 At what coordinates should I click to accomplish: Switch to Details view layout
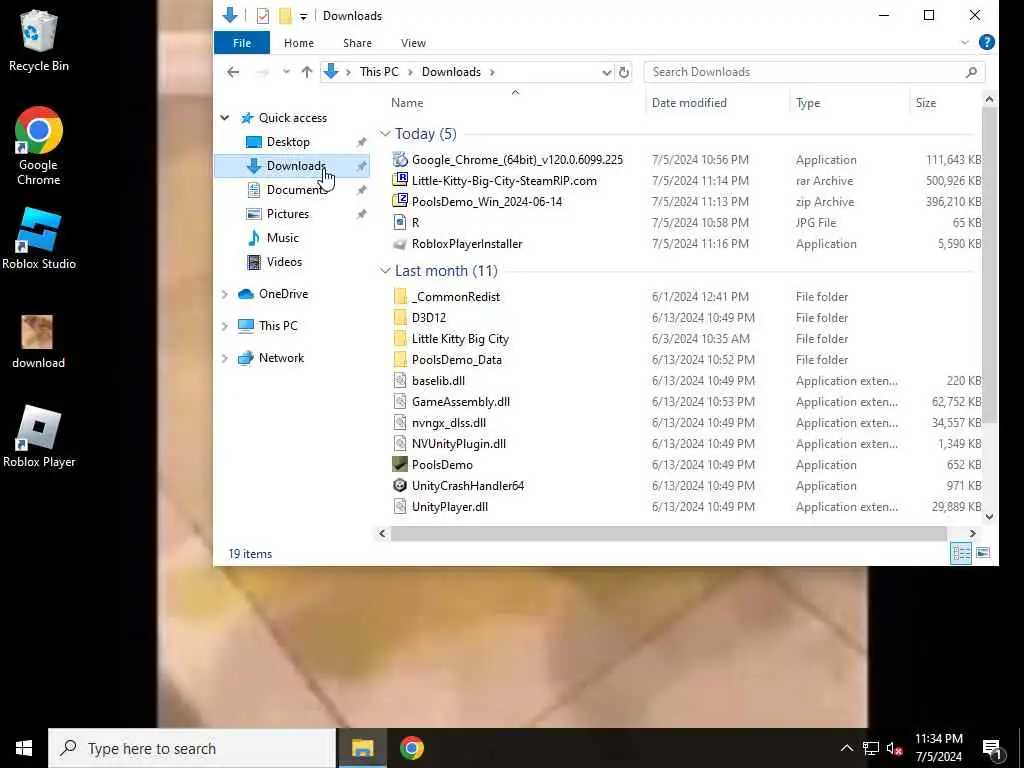tap(961, 553)
